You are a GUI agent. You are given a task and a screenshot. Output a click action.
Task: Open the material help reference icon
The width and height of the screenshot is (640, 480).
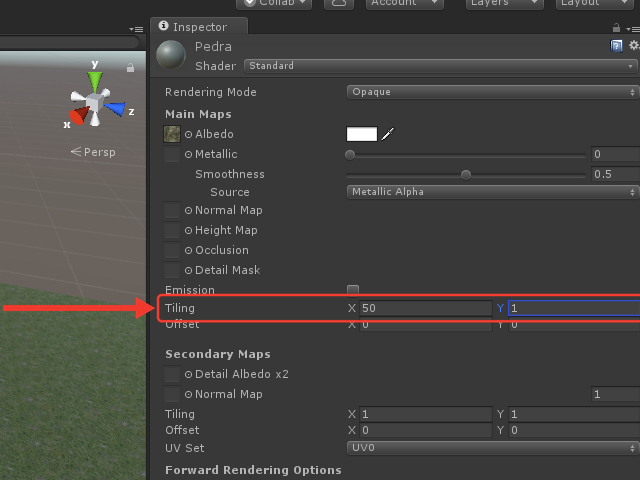point(616,46)
